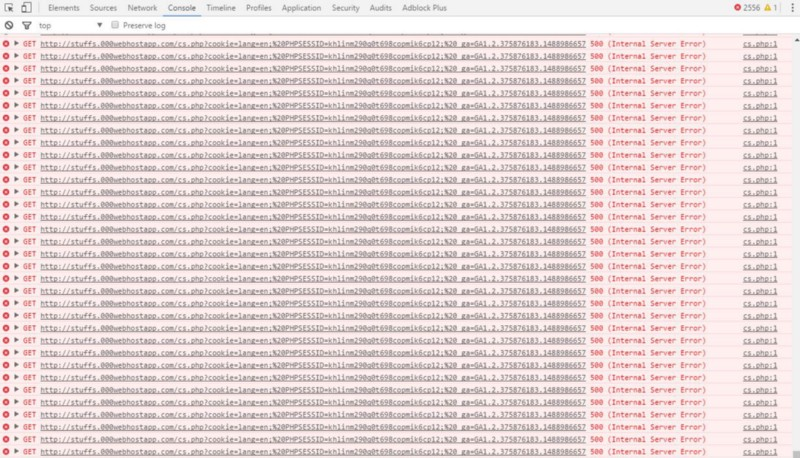800x458 pixels.
Task: Open the Sources tab
Action: coord(103,8)
